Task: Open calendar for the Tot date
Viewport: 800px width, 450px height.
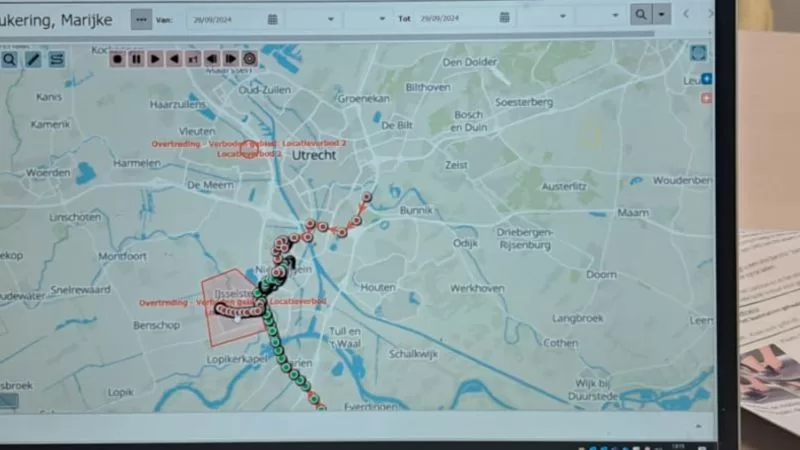Action: click(x=504, y=17)
